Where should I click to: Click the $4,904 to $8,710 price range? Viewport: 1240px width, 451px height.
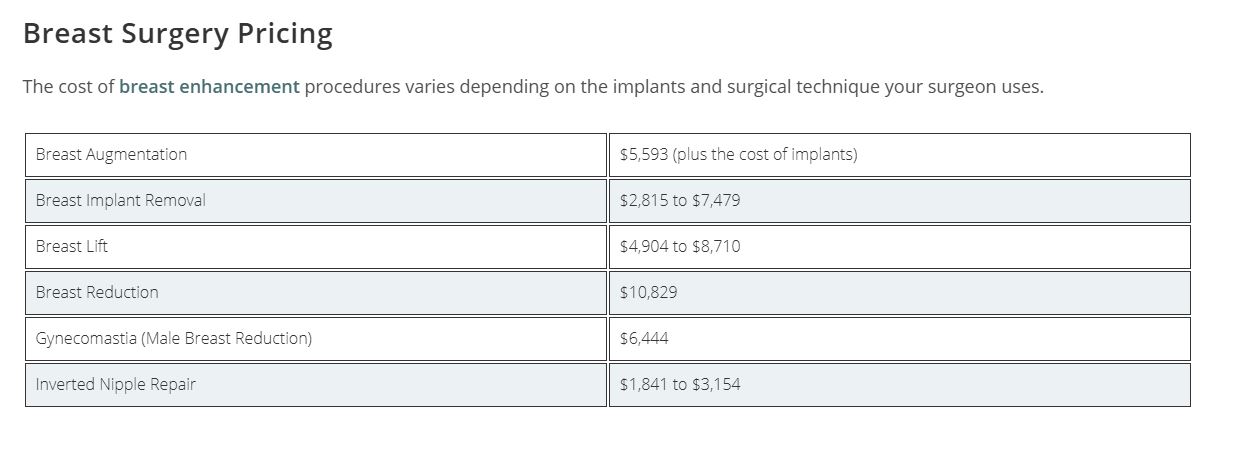tap(680, 247)
